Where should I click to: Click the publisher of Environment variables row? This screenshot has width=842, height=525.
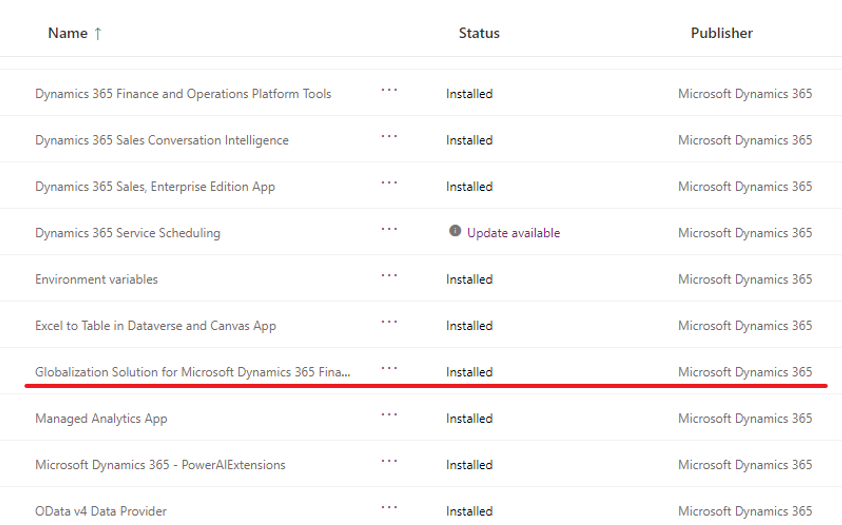click(745, 279)
